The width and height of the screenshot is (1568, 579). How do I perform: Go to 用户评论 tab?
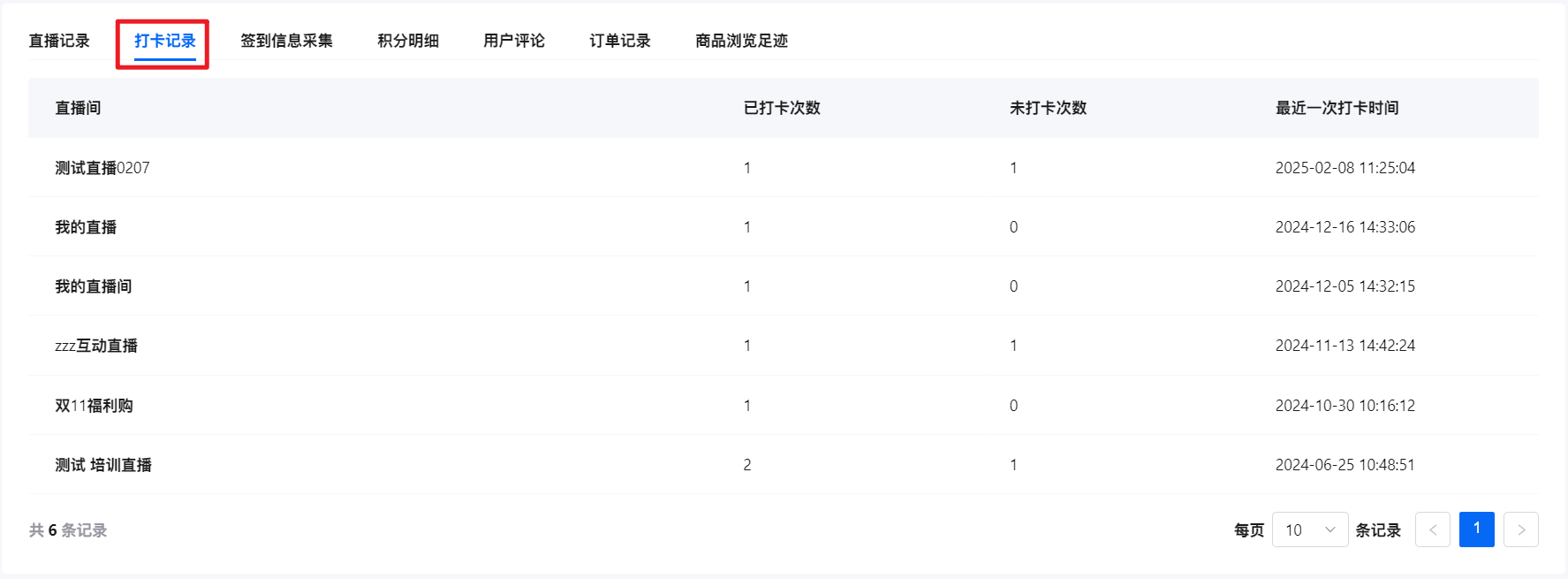[514, 41]
